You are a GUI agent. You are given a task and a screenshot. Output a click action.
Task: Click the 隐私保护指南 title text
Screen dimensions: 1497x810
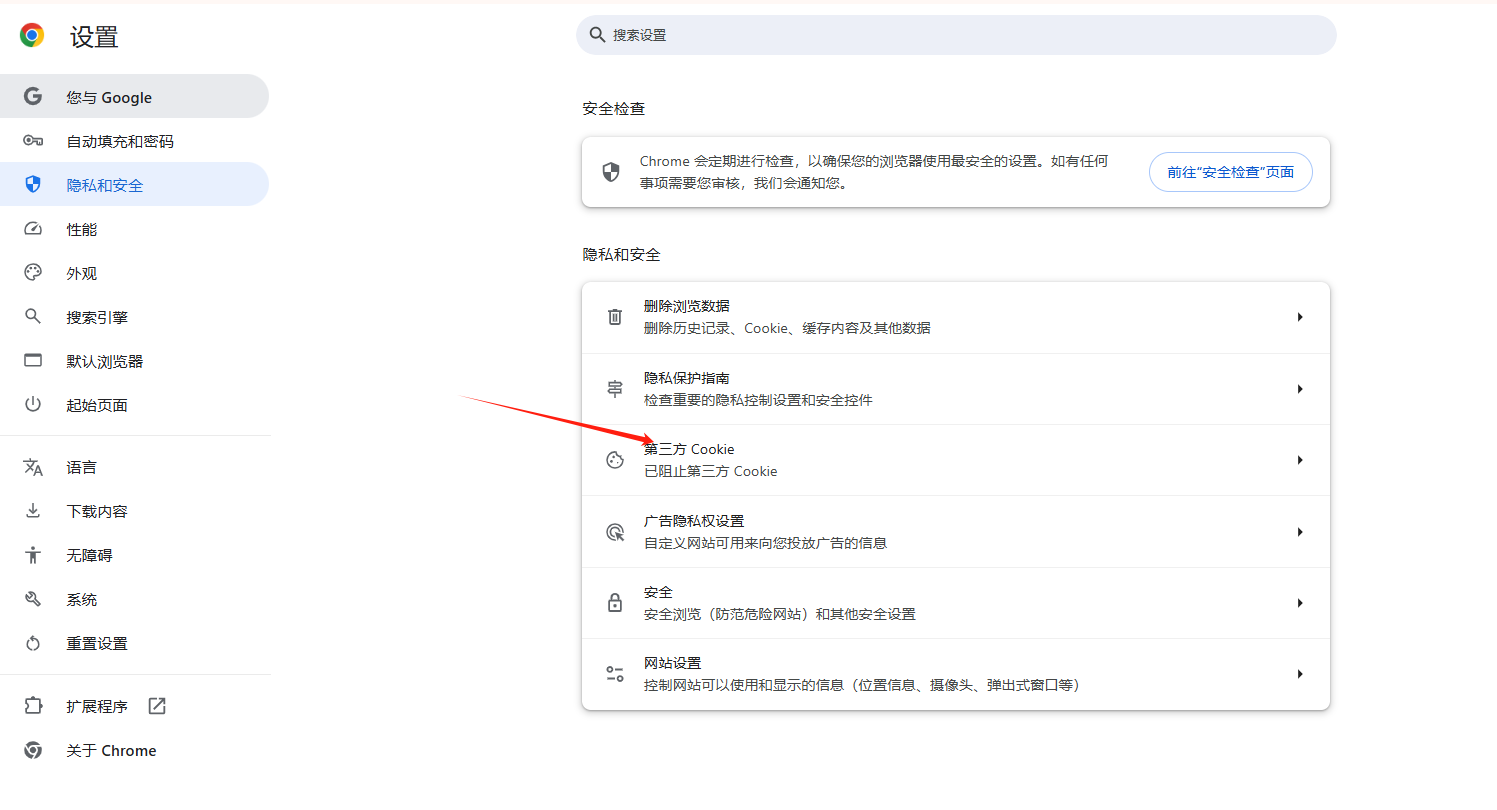pyautogui.click(x=686, y=378)
